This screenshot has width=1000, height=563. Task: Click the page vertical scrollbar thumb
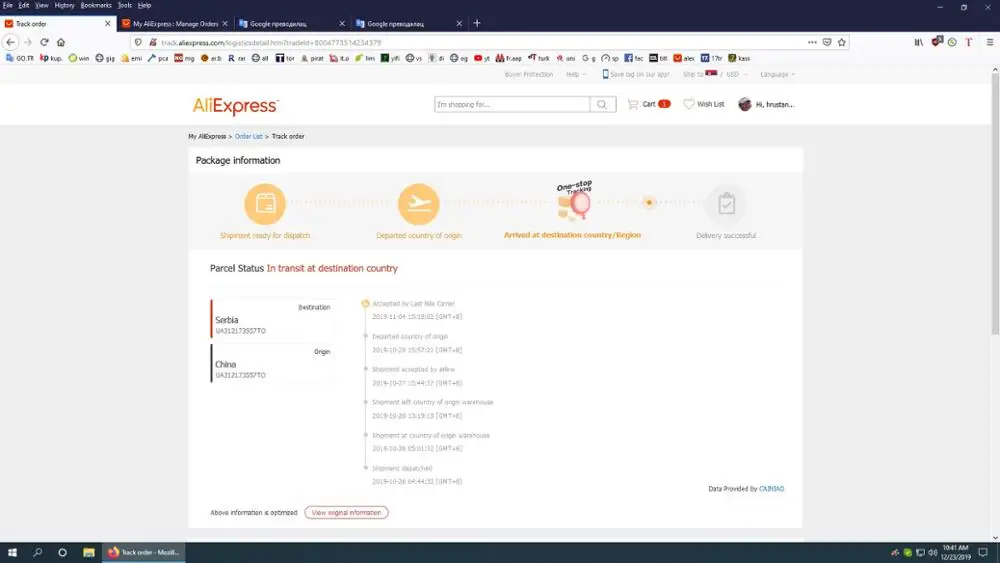[x=995, y=204]
